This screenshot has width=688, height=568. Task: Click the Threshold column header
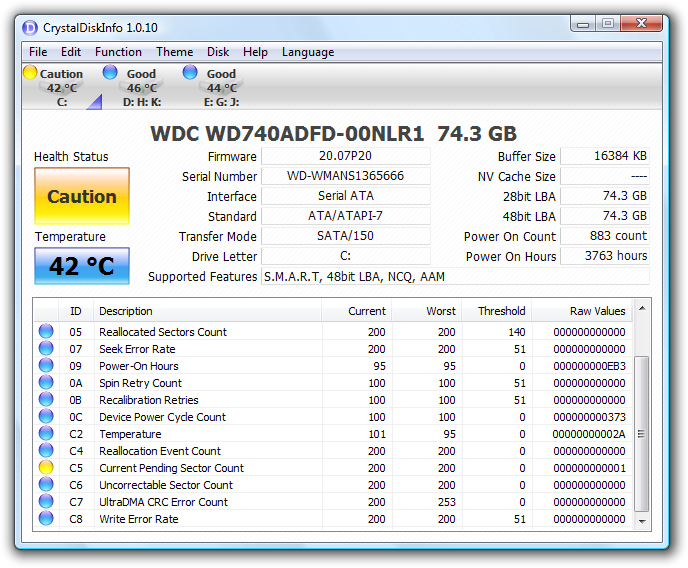pyautogui.click(x=501, y=311)
